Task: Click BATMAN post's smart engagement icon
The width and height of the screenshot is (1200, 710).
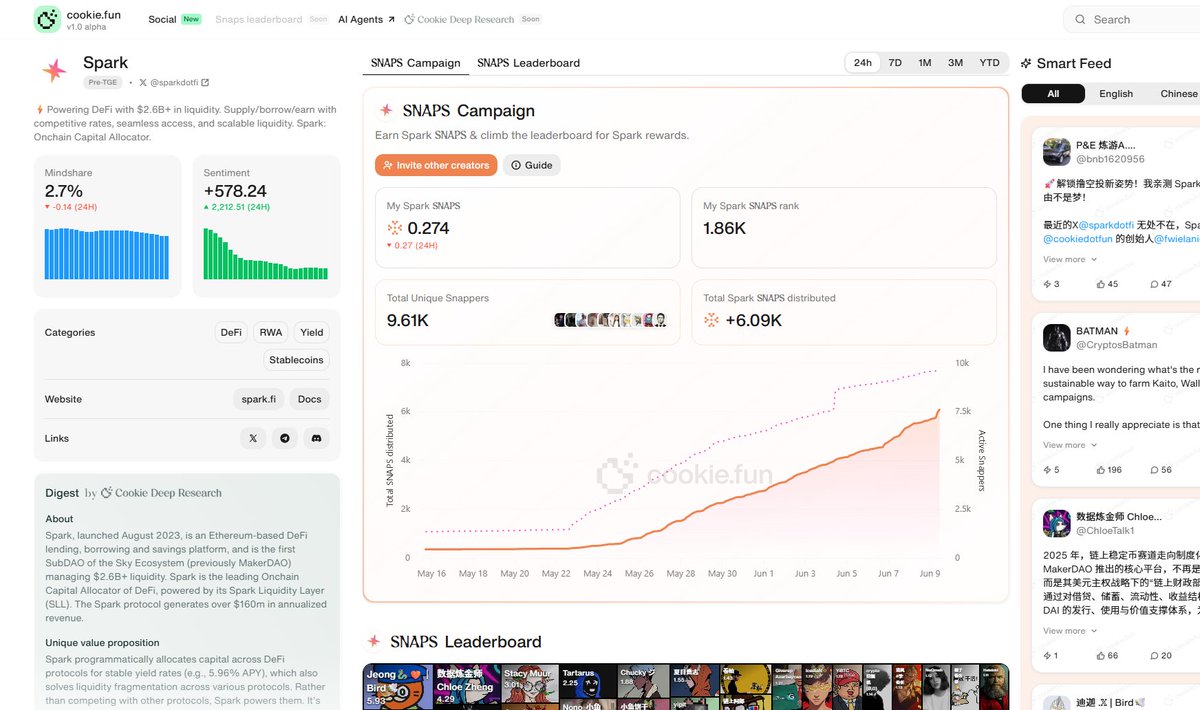Action: pyautogui.click(x=1048, y=470)
